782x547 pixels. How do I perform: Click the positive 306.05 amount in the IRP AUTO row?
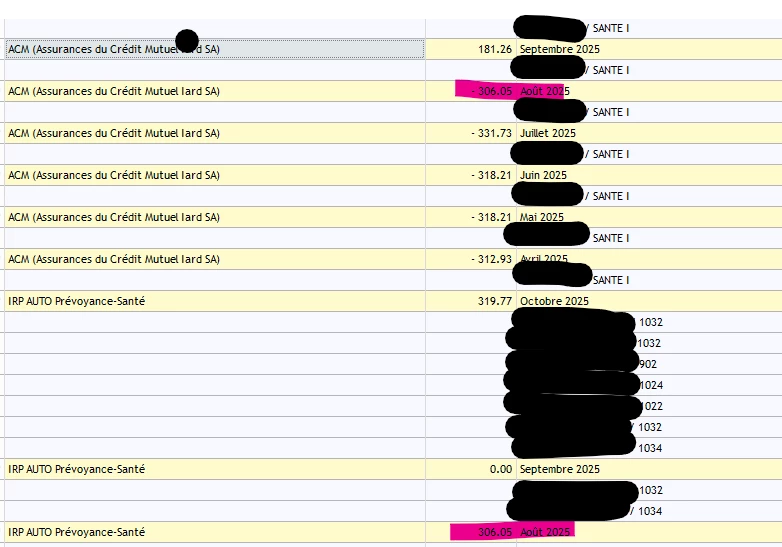click(x=471, y=532)
